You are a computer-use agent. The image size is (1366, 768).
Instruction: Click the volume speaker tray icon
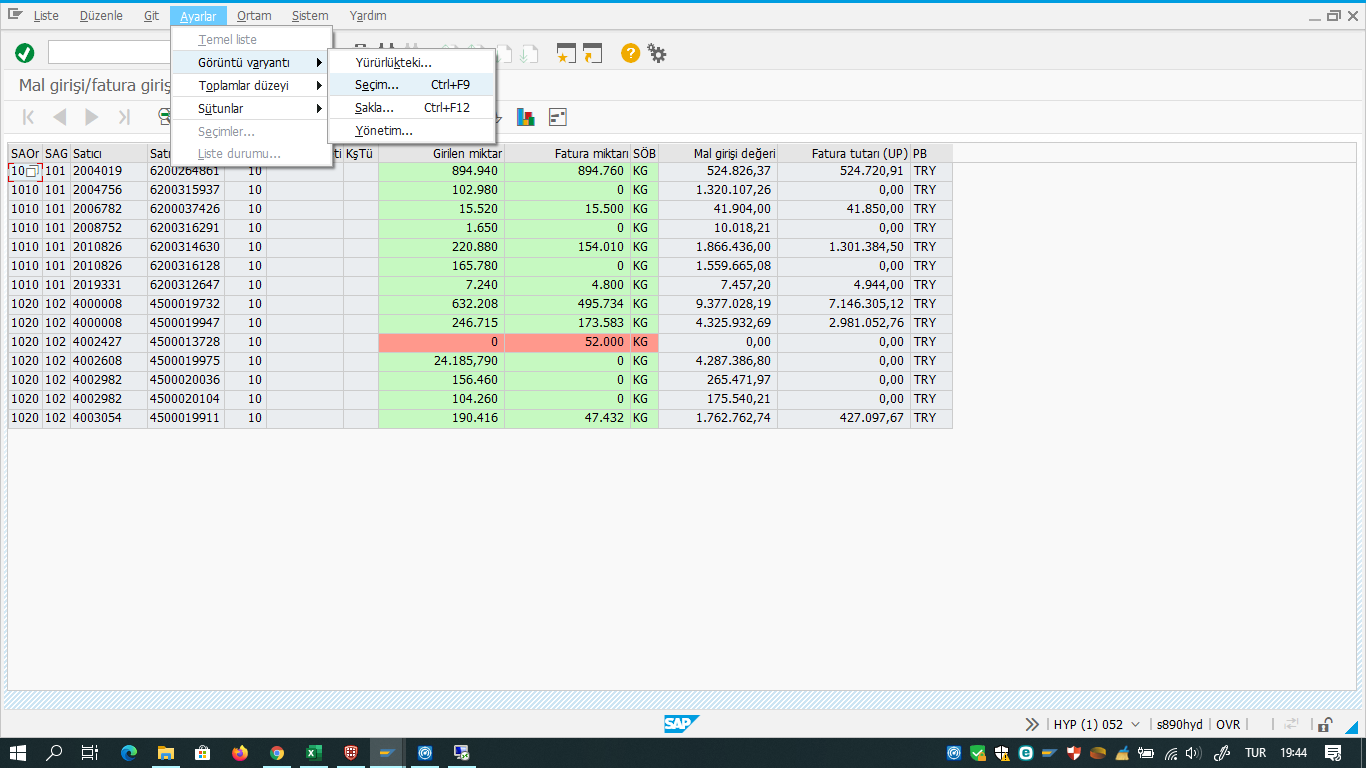1195,753
